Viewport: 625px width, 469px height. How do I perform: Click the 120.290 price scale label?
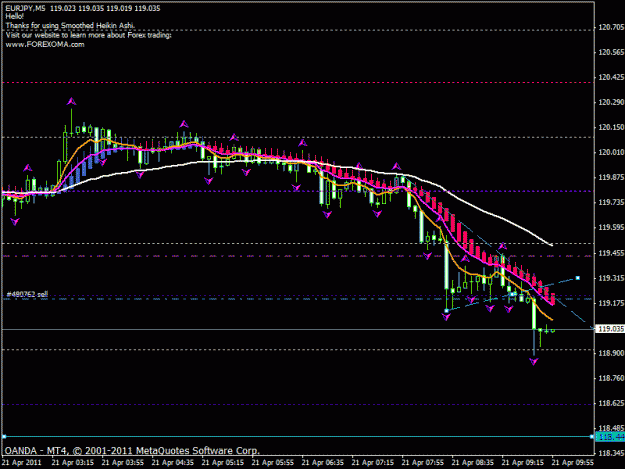tap(611, 102)
